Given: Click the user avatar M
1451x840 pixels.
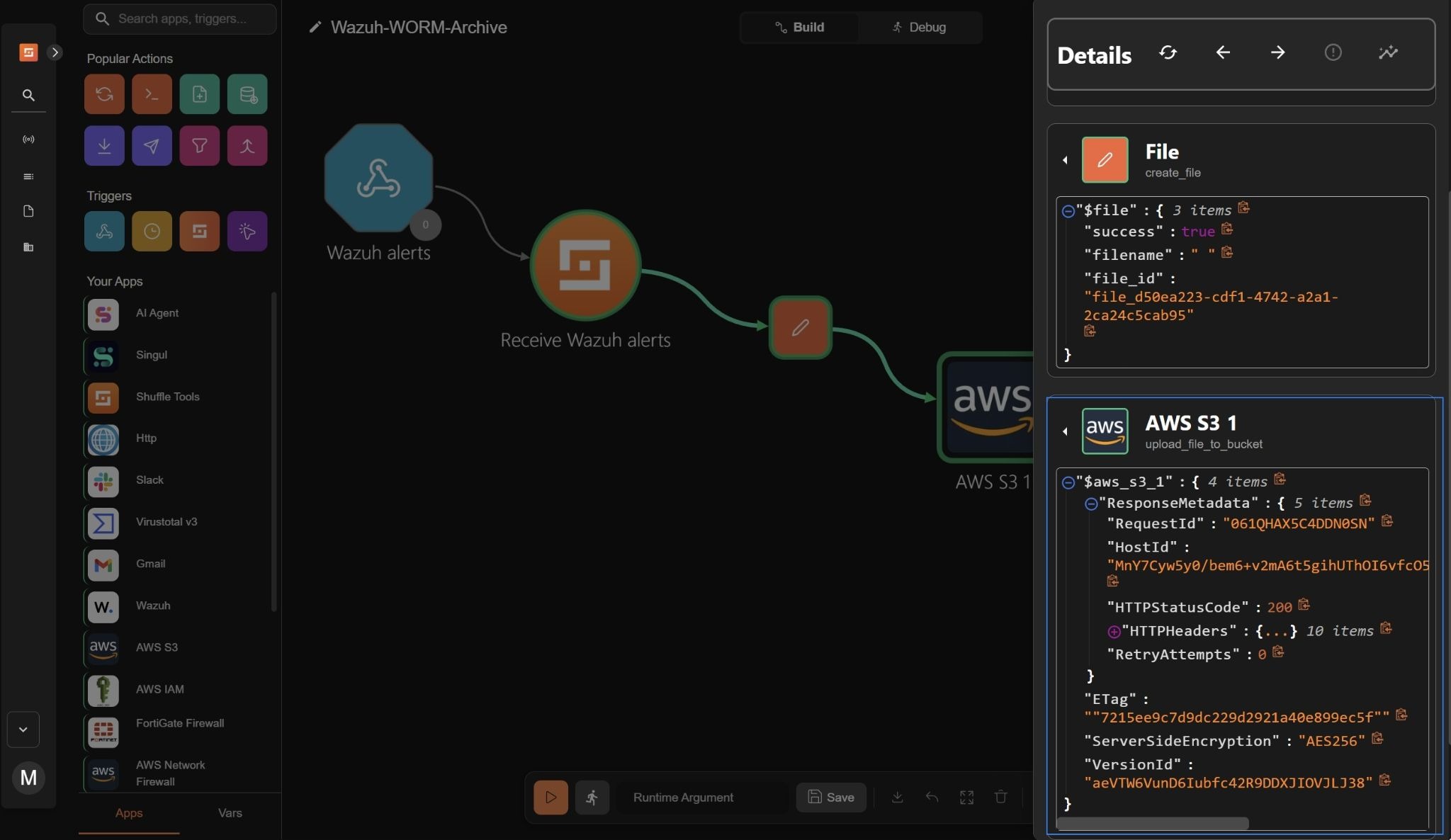Looking at the screenshot, I should [28, 778].
